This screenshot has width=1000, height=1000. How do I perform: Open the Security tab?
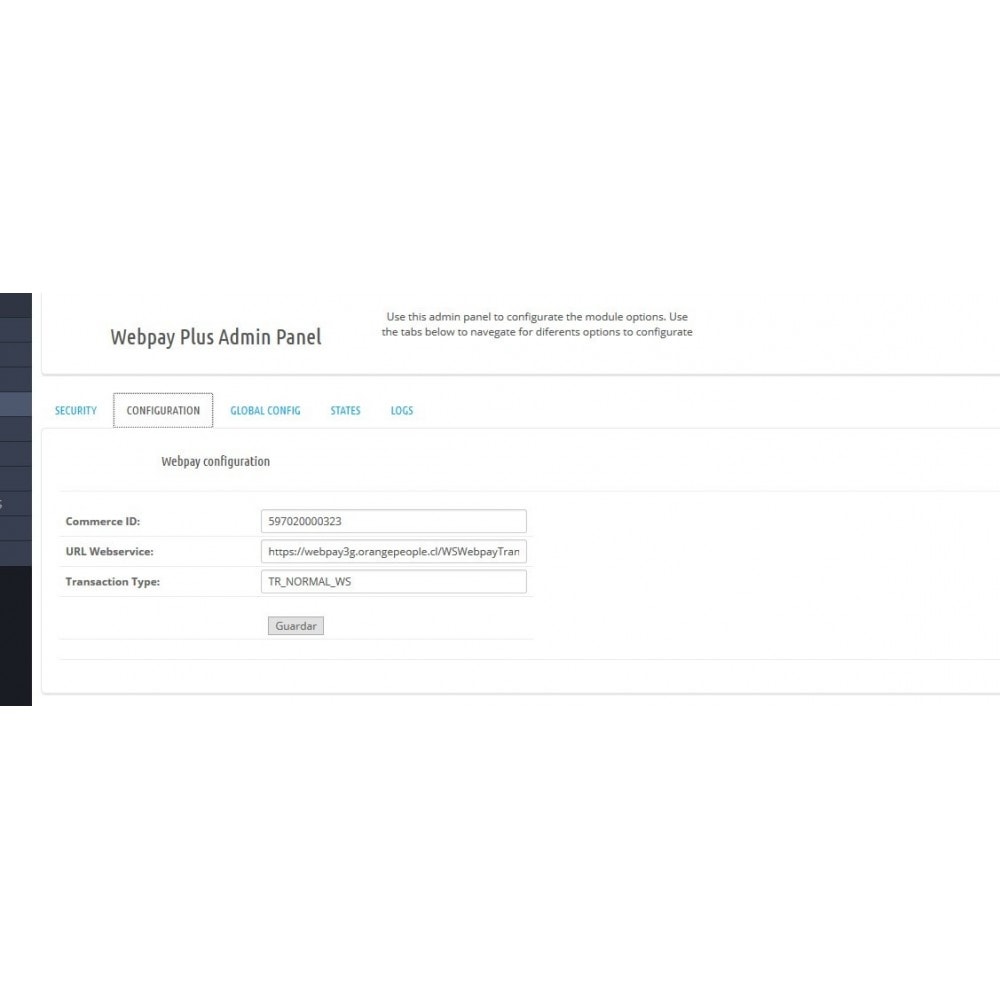tap(75, 411)
